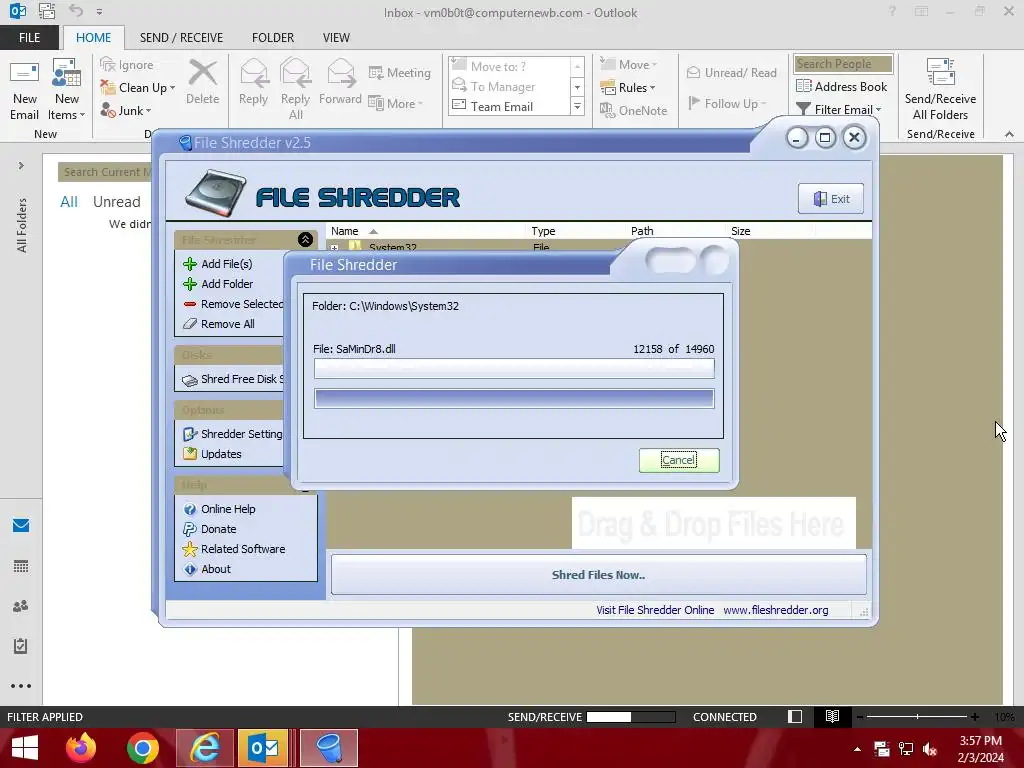1024x768 pixels.
Task: Toggle Unread/Read in Outlook ribbon
Action: click(731, 72)
